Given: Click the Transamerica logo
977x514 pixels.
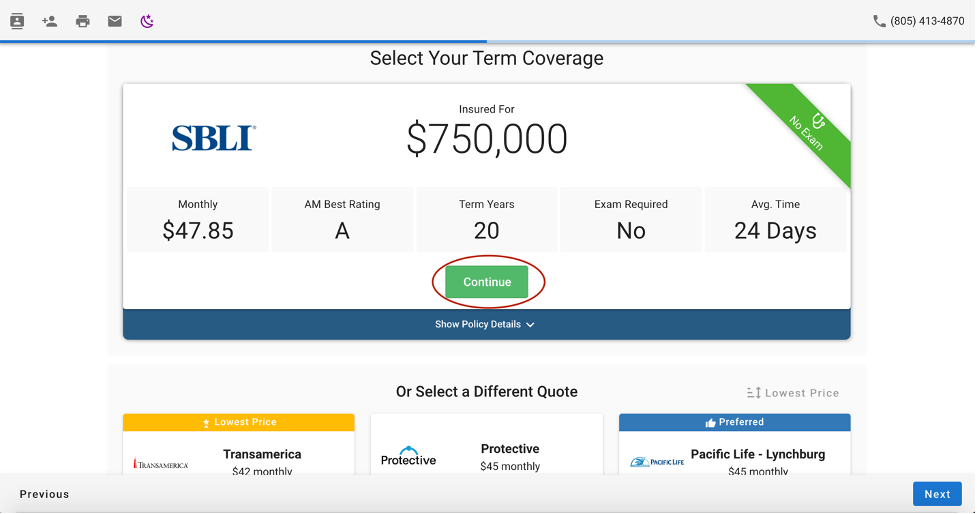Looking at the screenshot, I should (161, 464).
